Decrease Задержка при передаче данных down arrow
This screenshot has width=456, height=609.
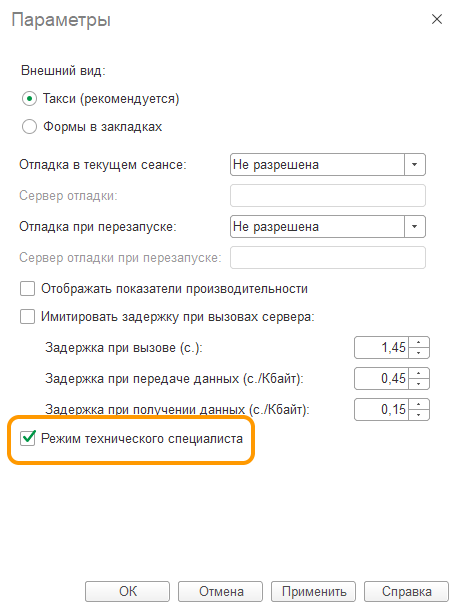[419, 384]
